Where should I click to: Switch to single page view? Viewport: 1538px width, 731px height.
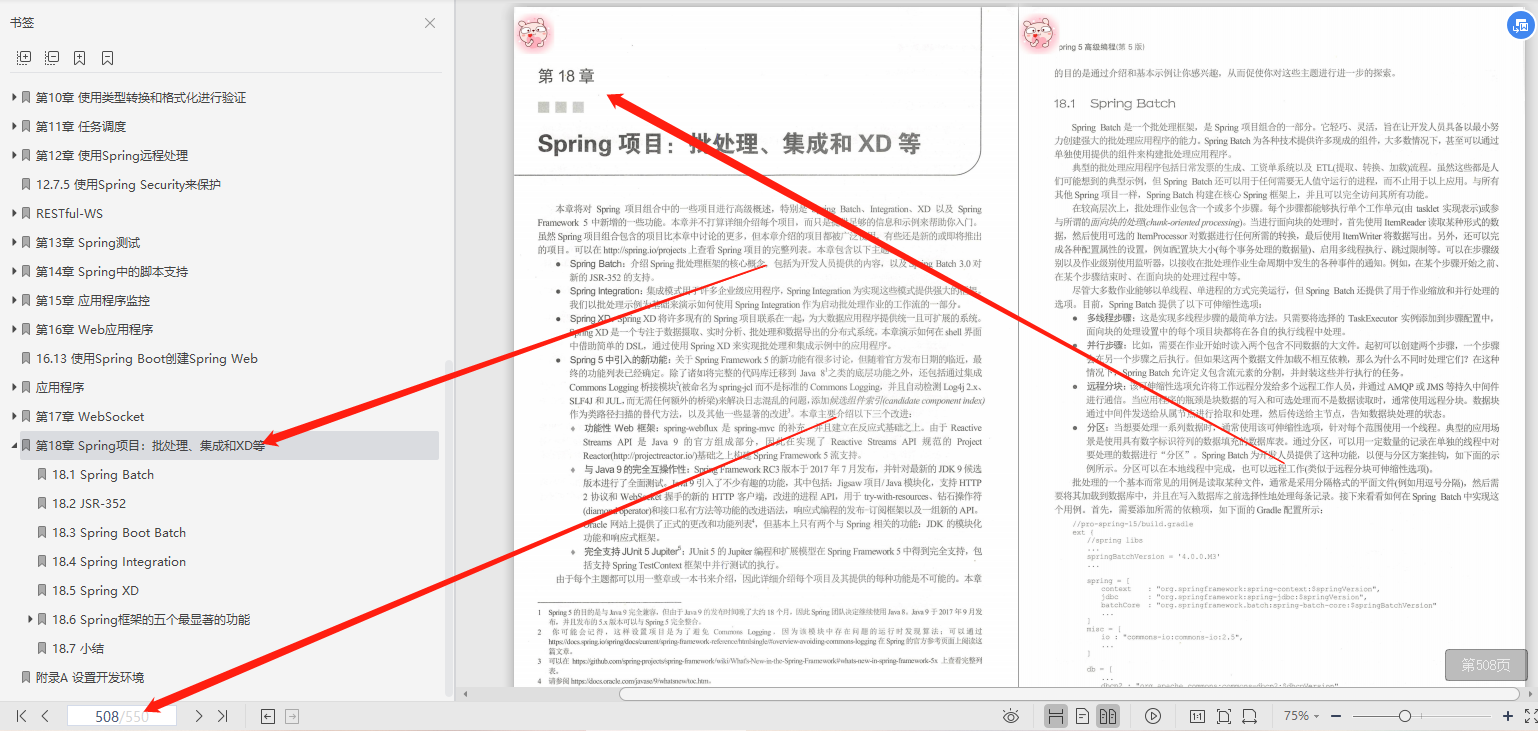[x=1082, y=716]
